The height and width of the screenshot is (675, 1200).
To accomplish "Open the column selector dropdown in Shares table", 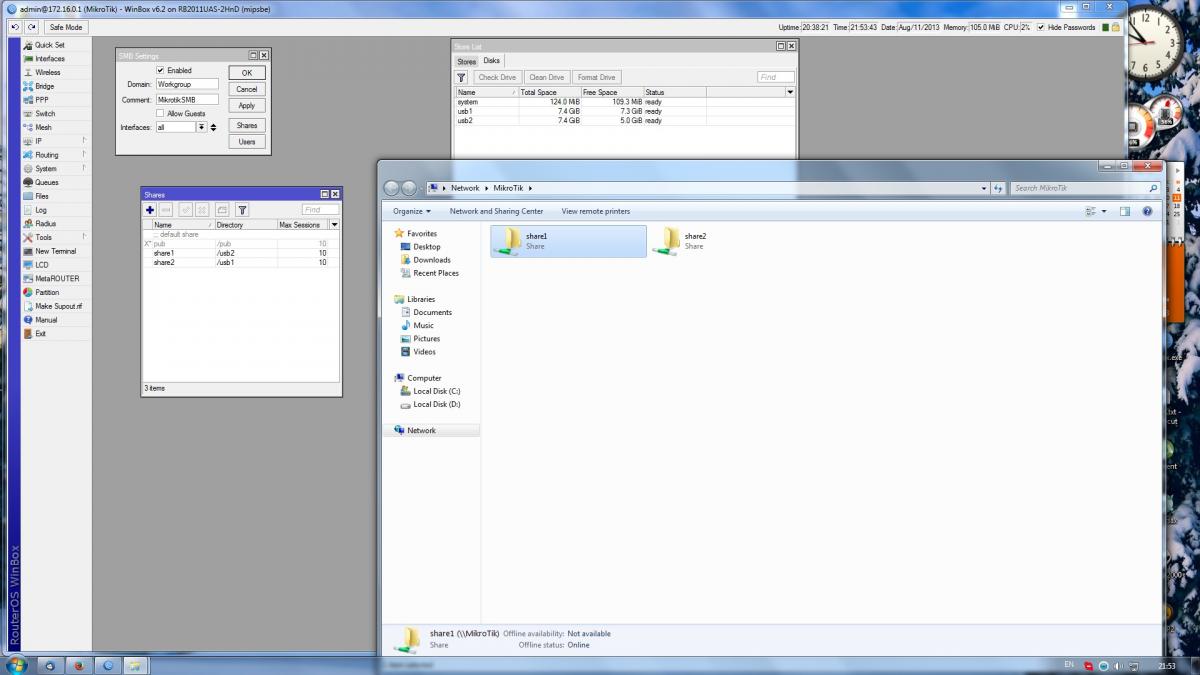I will [x=334, y=225].
